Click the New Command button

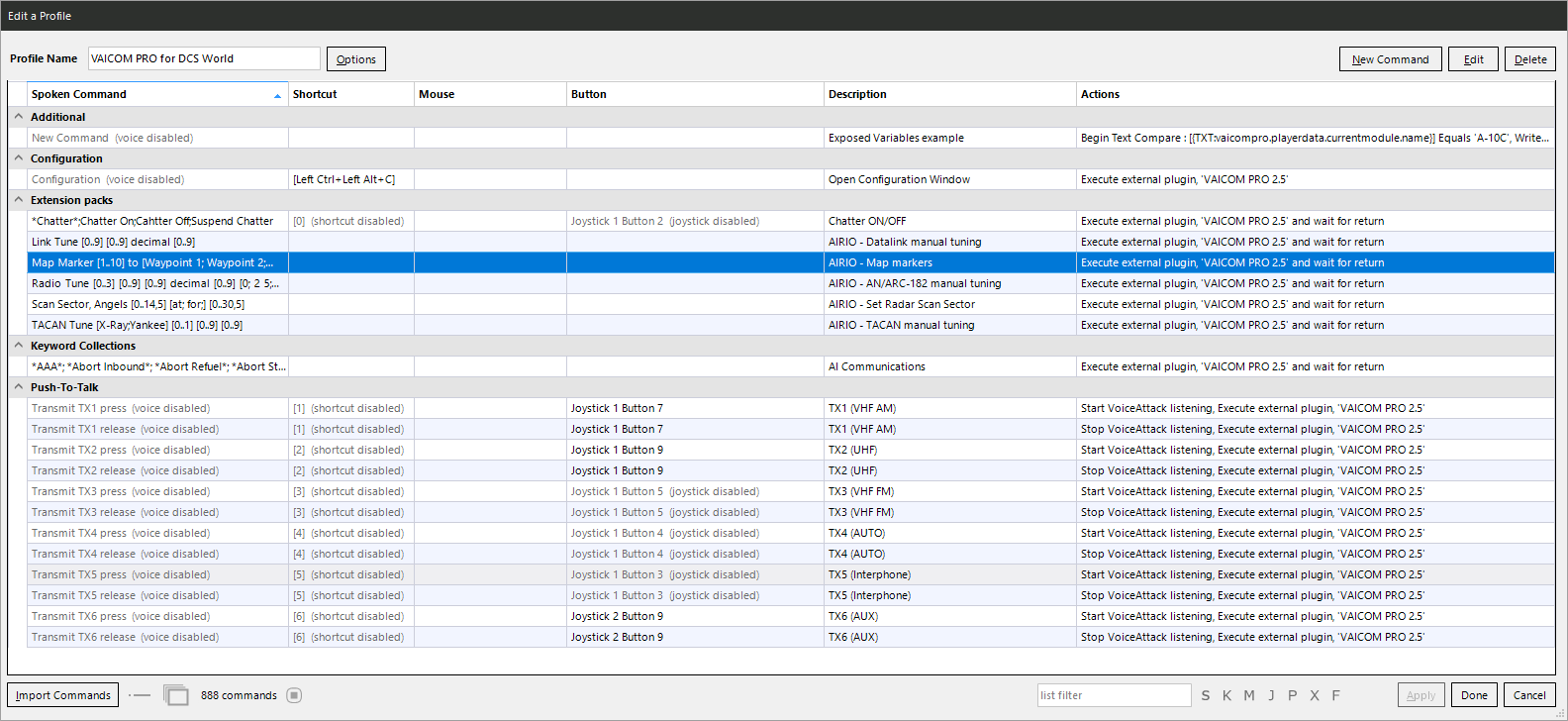pos(1391,59)
